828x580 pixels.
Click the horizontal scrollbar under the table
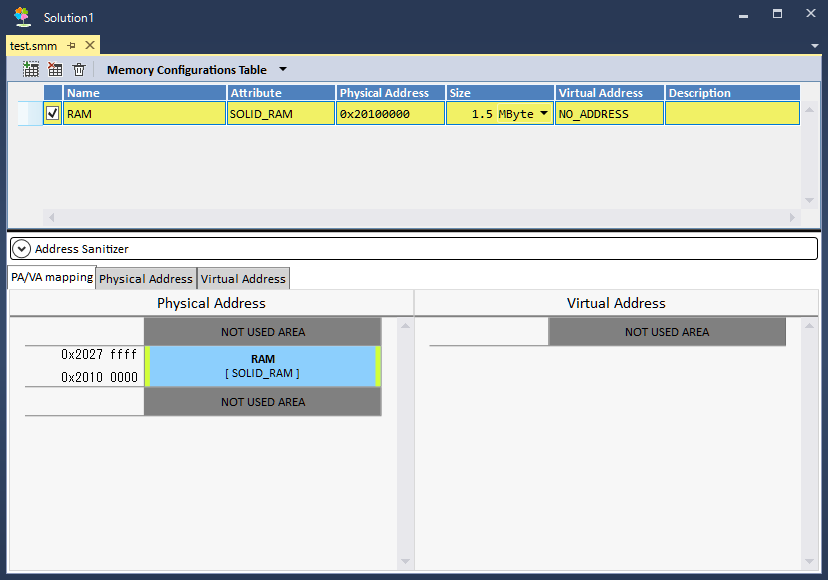coord(421,217)
